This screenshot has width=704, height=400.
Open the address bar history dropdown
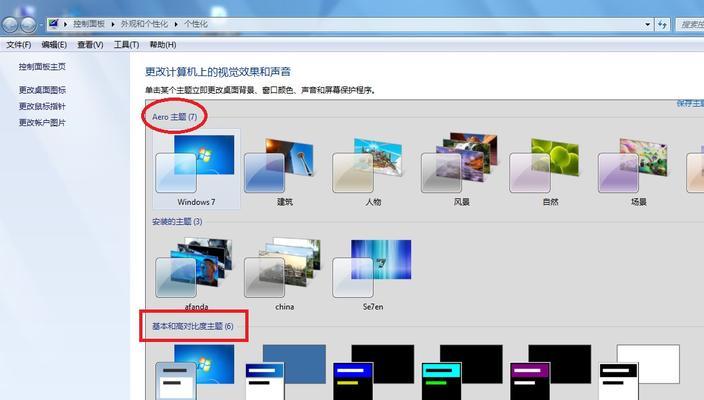tap(647, 25)
